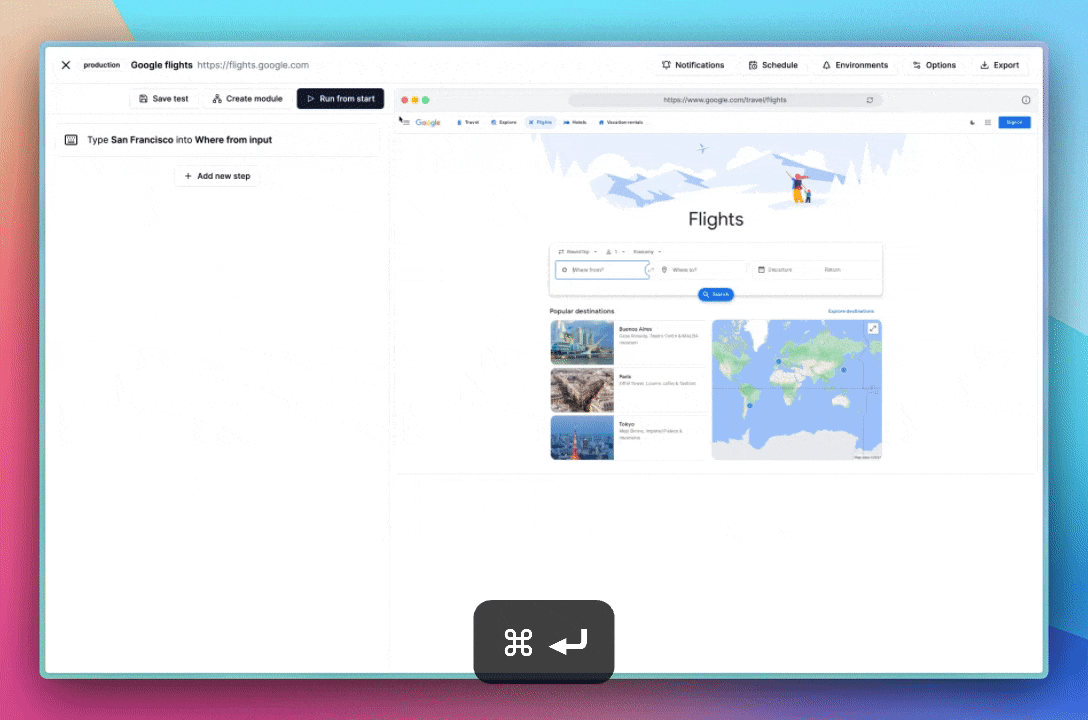
Task: Open the Economy class dropdown
Action: click(x=647, y=251)
